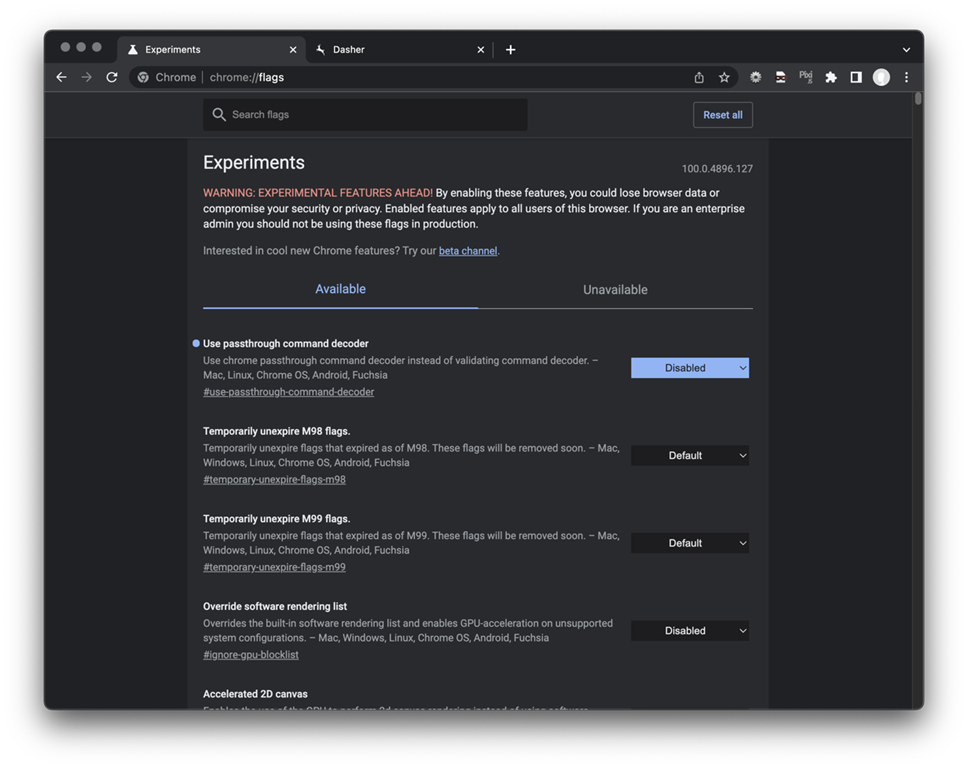Click the PixiJS extension icon
968x768 pixels.
(805, 77)
